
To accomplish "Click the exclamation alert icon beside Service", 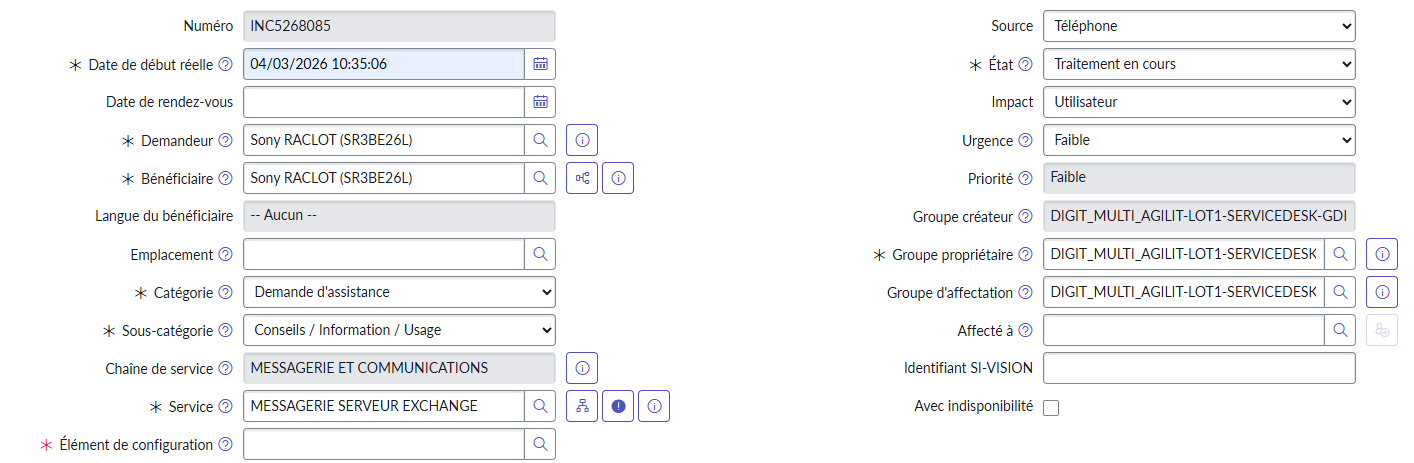I will coord(618,407).
